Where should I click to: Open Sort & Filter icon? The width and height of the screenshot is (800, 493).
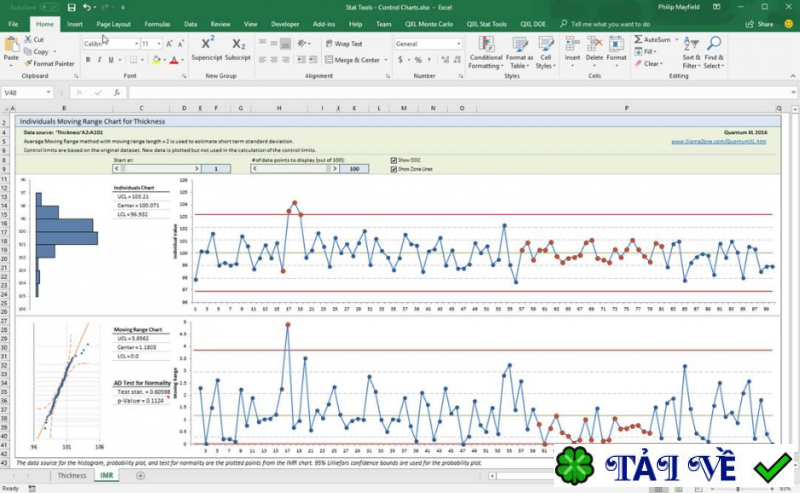(x=691, y=44)
